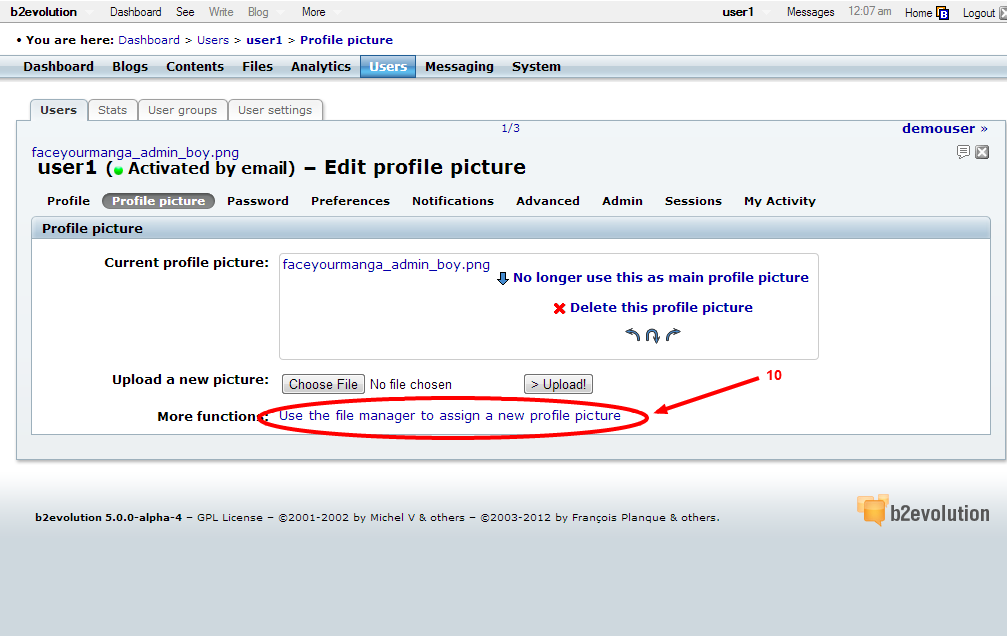Click the speech bubble comment icon
The image size is (1007, 636).
[x=963, y=152]
